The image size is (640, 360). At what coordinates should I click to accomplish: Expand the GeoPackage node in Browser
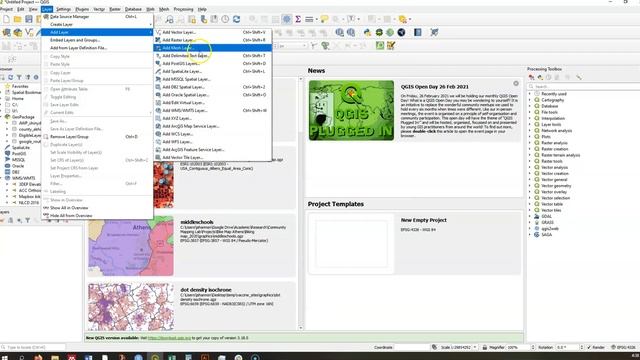click(x=1, y=117)
